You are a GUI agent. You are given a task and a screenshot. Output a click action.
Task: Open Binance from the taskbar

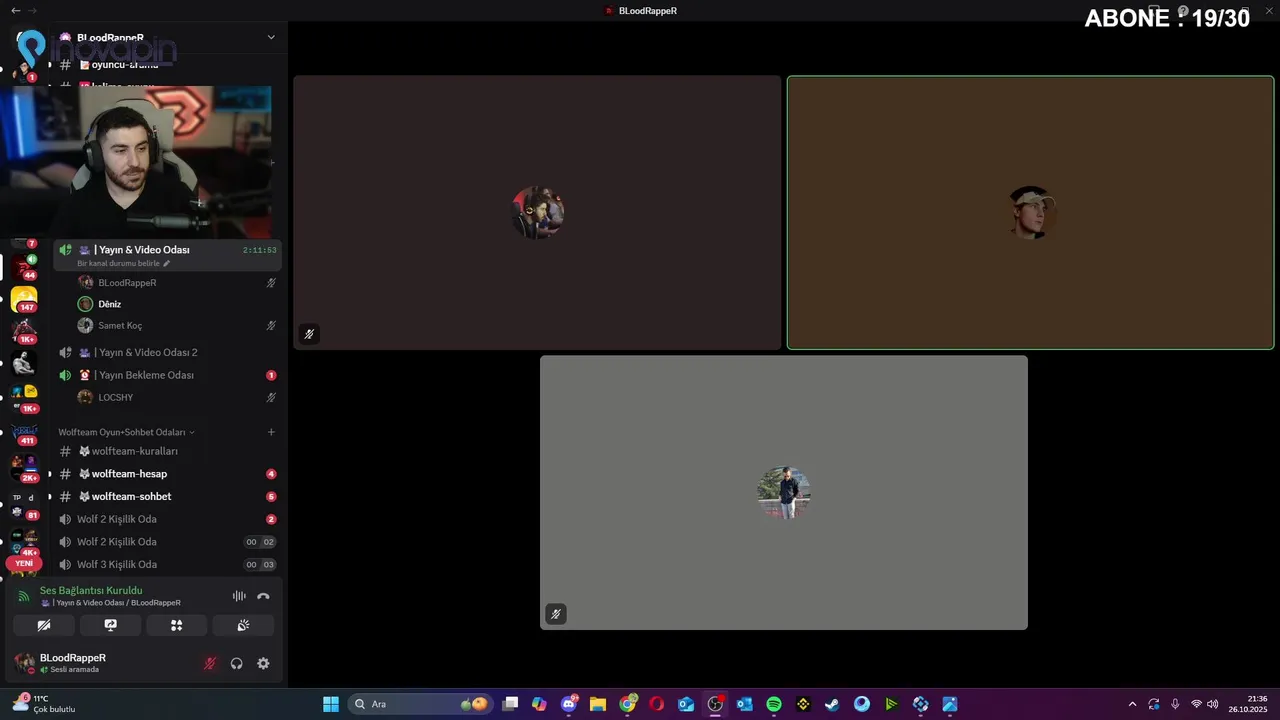pos(803,704)
